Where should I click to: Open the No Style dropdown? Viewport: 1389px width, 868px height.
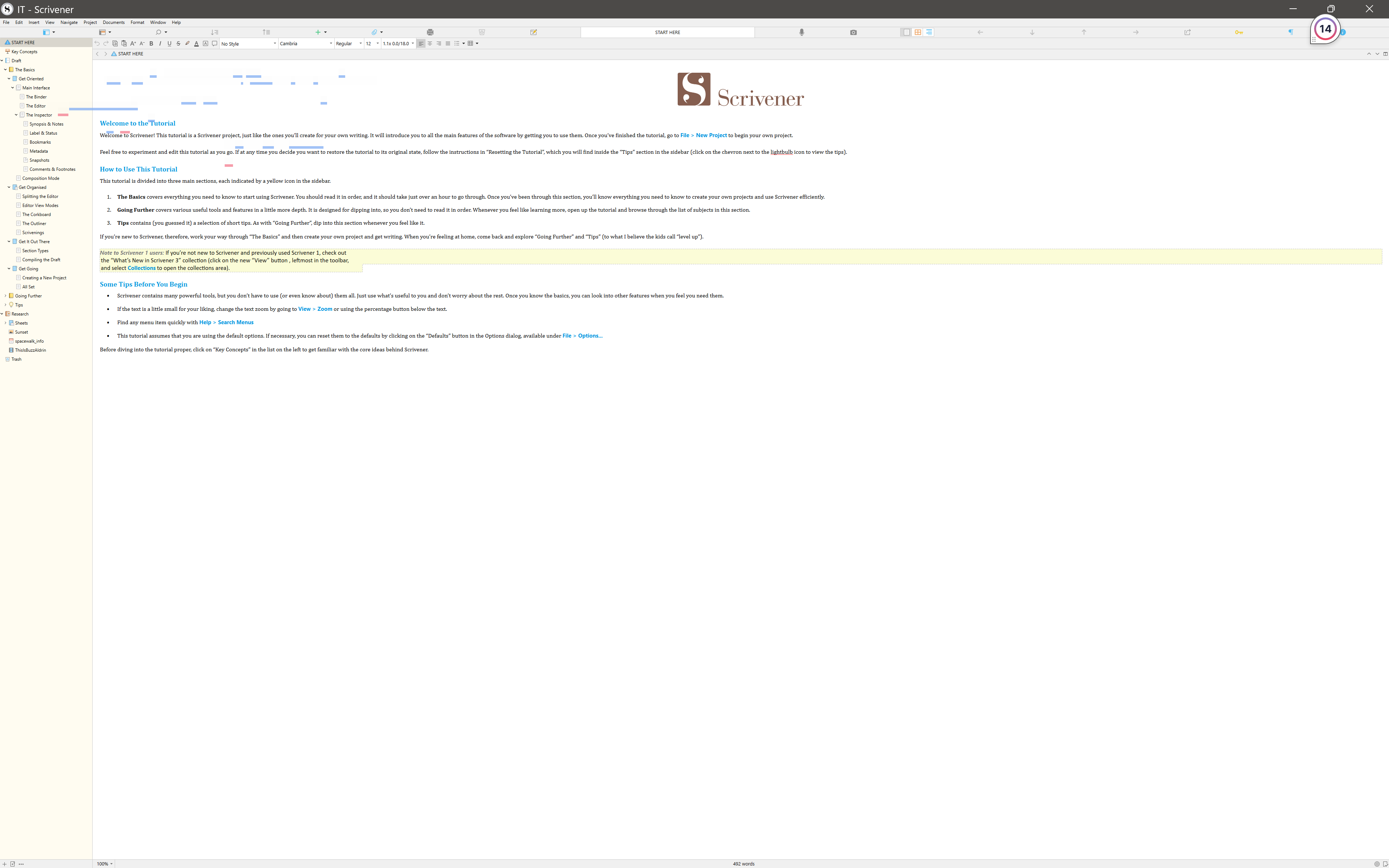[249, 44]
